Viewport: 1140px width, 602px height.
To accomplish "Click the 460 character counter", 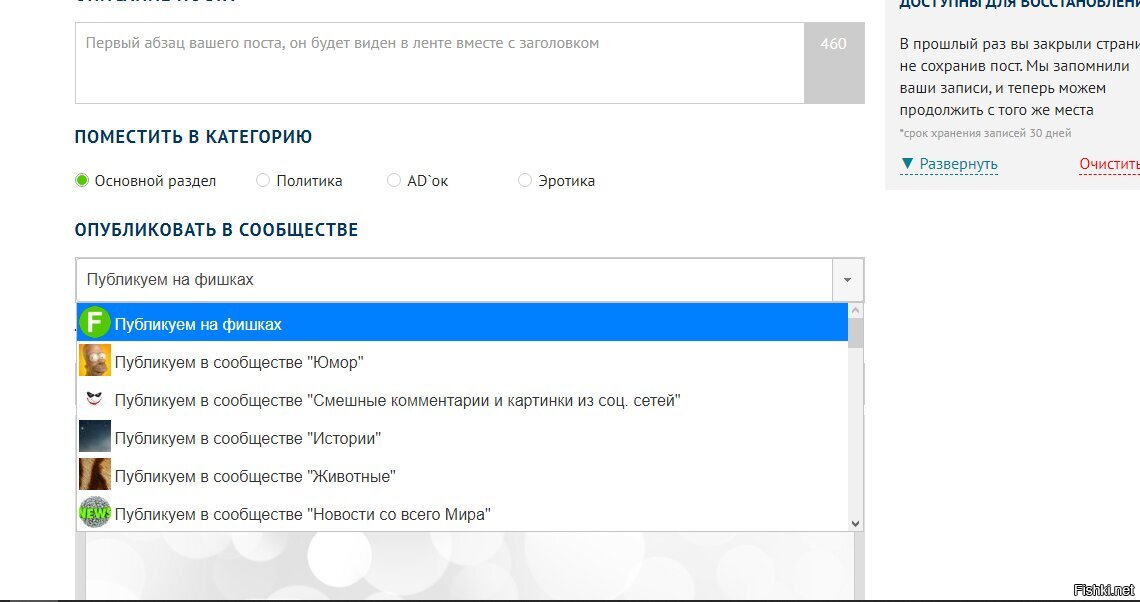I will pyautogui.click(x=834, y=63).
